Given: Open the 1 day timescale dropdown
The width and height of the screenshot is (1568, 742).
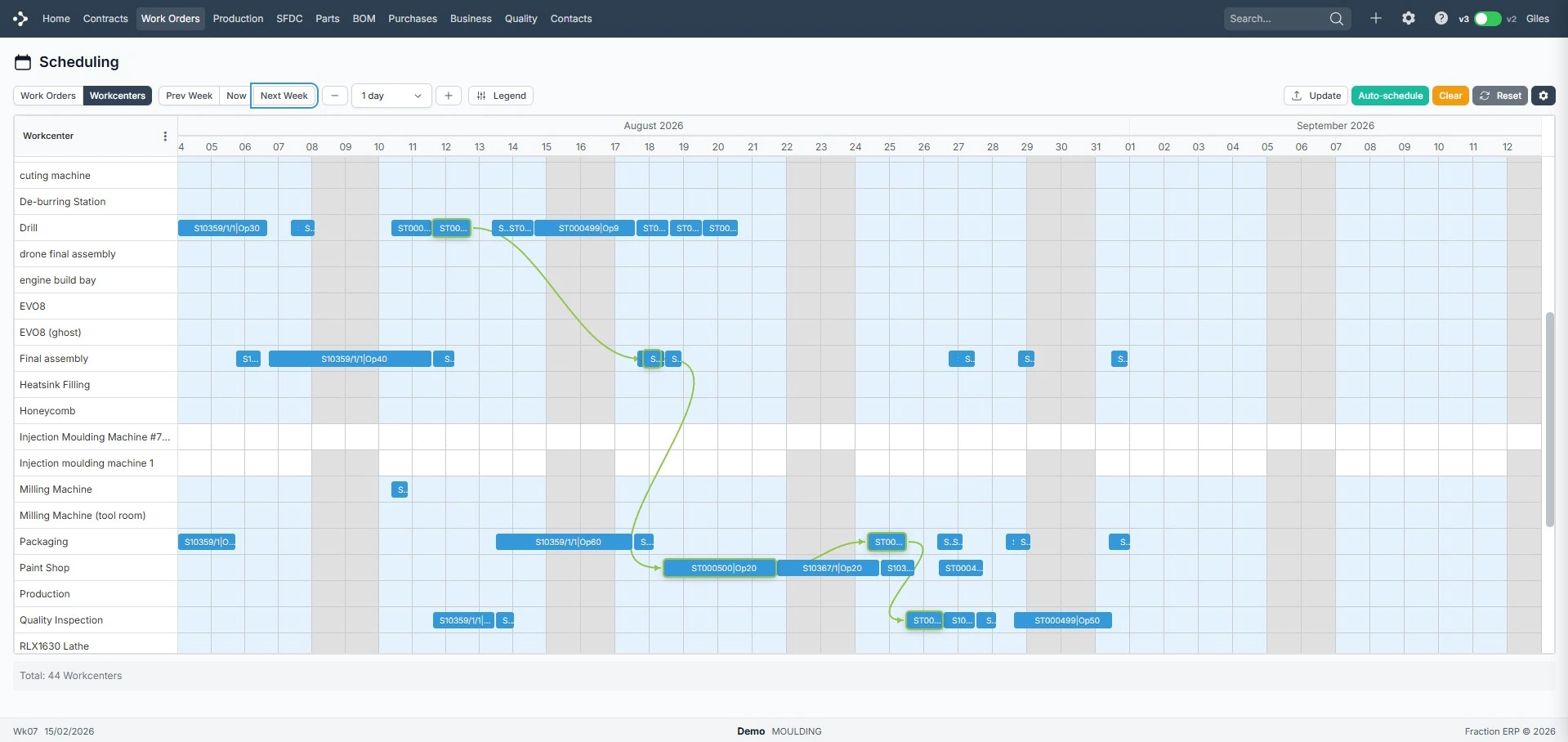Looking at the screenshot, I should [x=391, y=96].
